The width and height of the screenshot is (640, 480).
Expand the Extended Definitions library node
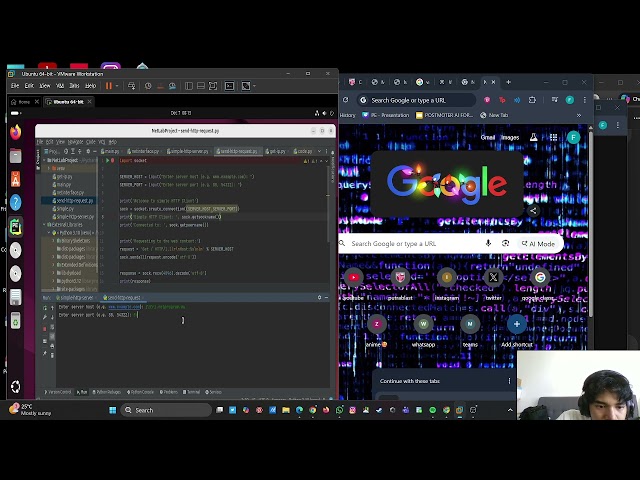tap(53, 265)
